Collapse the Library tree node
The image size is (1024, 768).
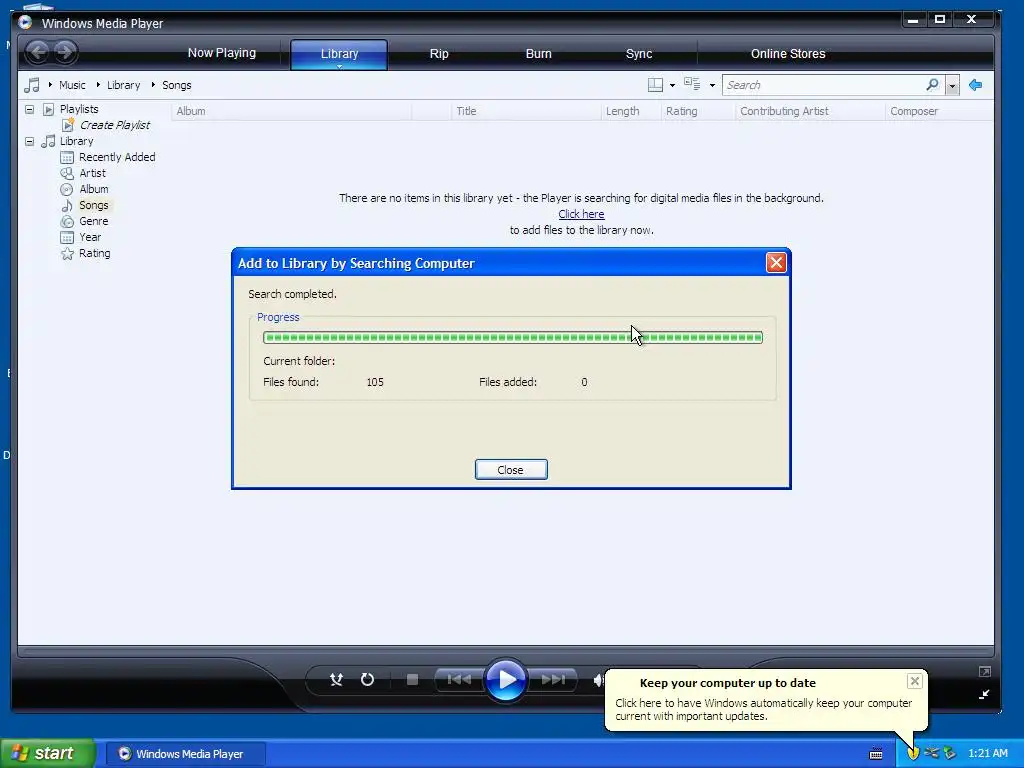point(29,141)
